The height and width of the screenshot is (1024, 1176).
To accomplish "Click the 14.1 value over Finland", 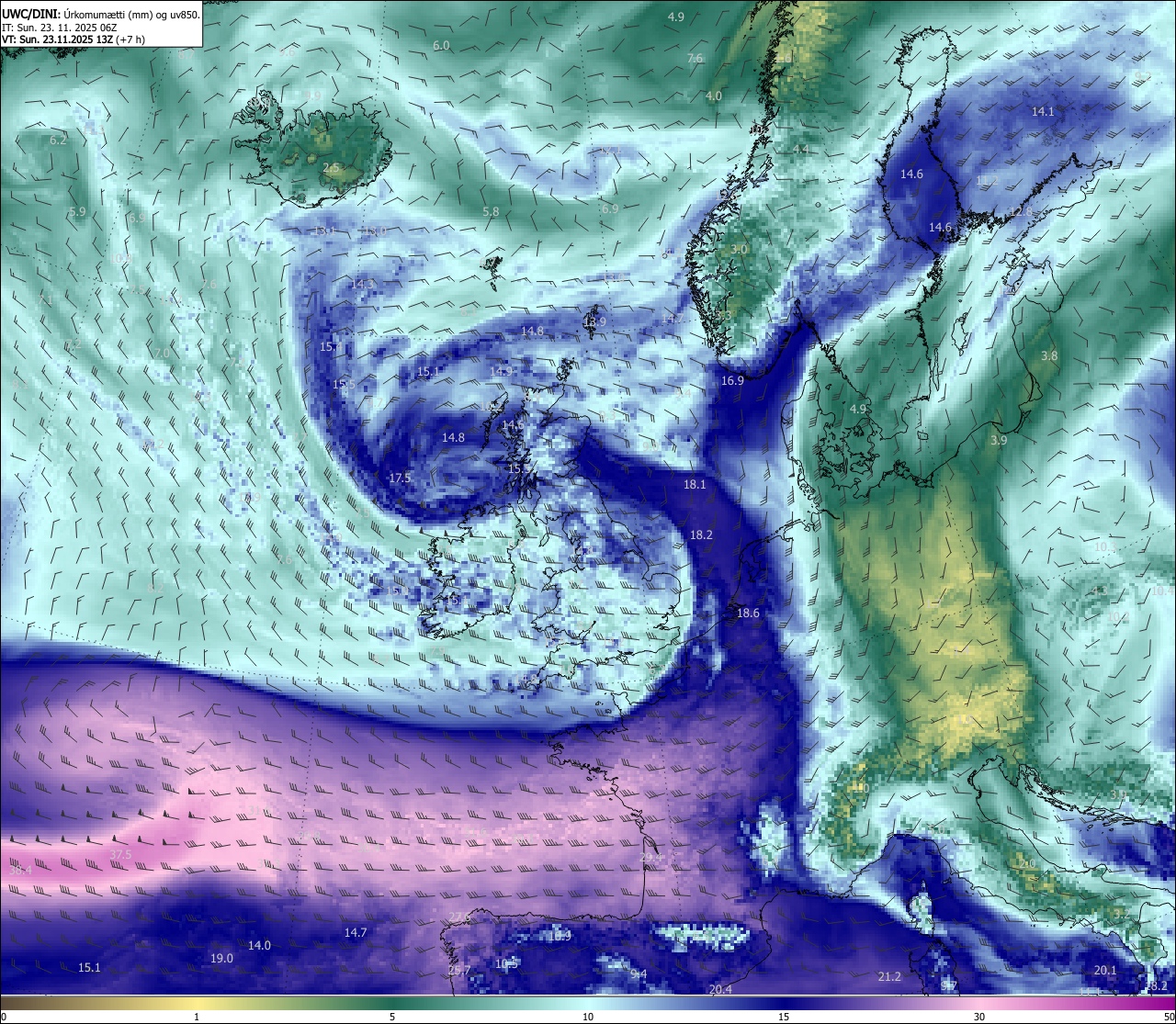I will pyautogui.click(x=1043, y=111).
